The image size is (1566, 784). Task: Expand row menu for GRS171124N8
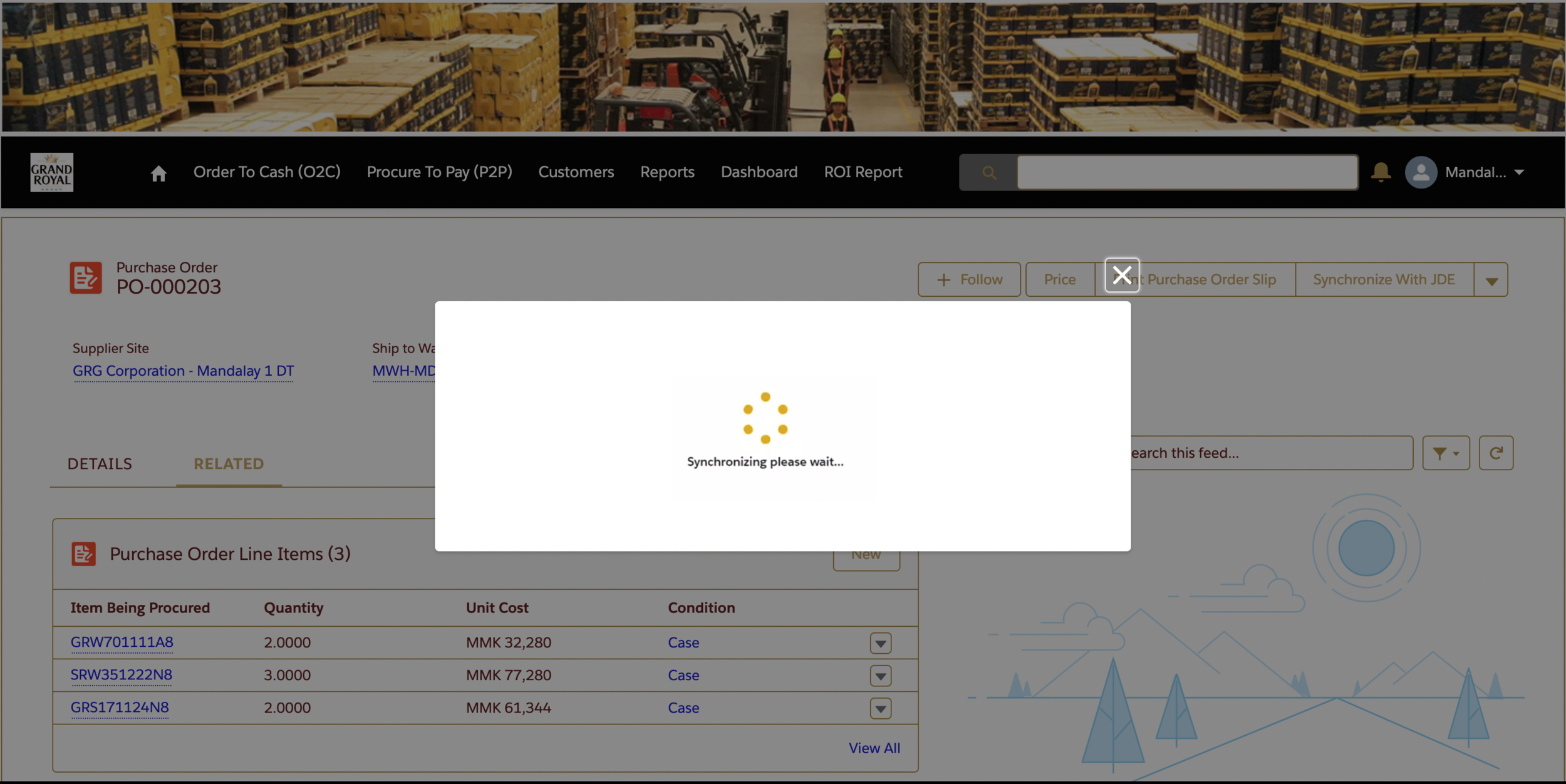pyautogui.click(x=880, y=708)
